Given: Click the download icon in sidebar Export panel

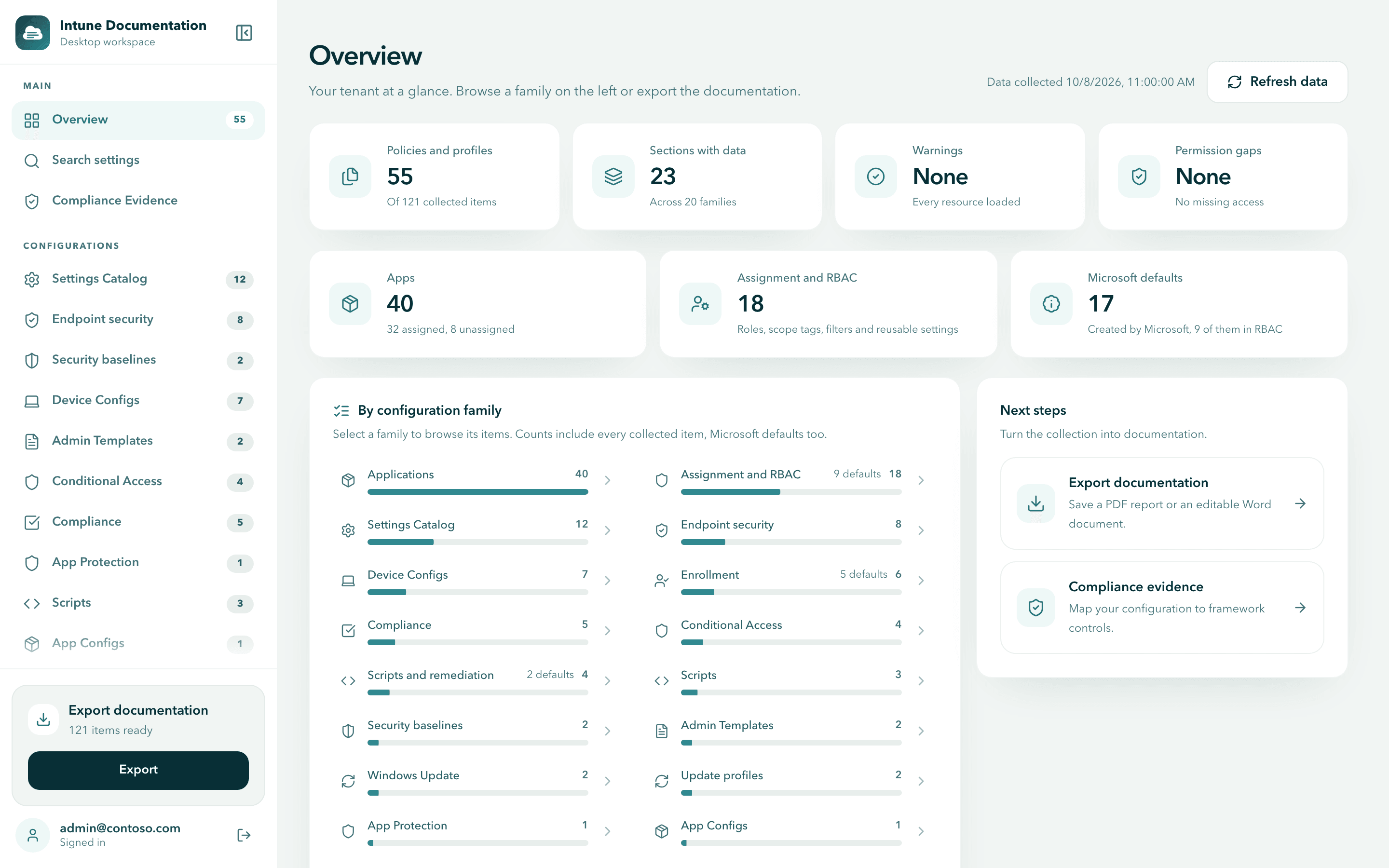Looking at the screenshot, I should (43, 719).
